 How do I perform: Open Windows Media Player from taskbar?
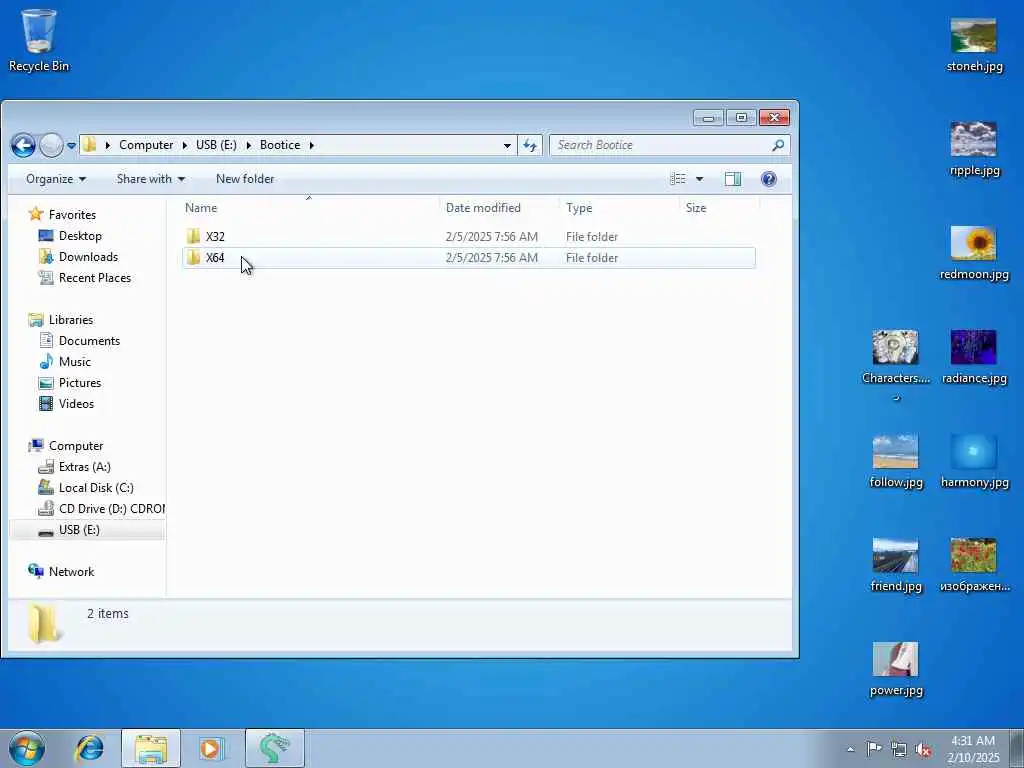click(211, 748)
